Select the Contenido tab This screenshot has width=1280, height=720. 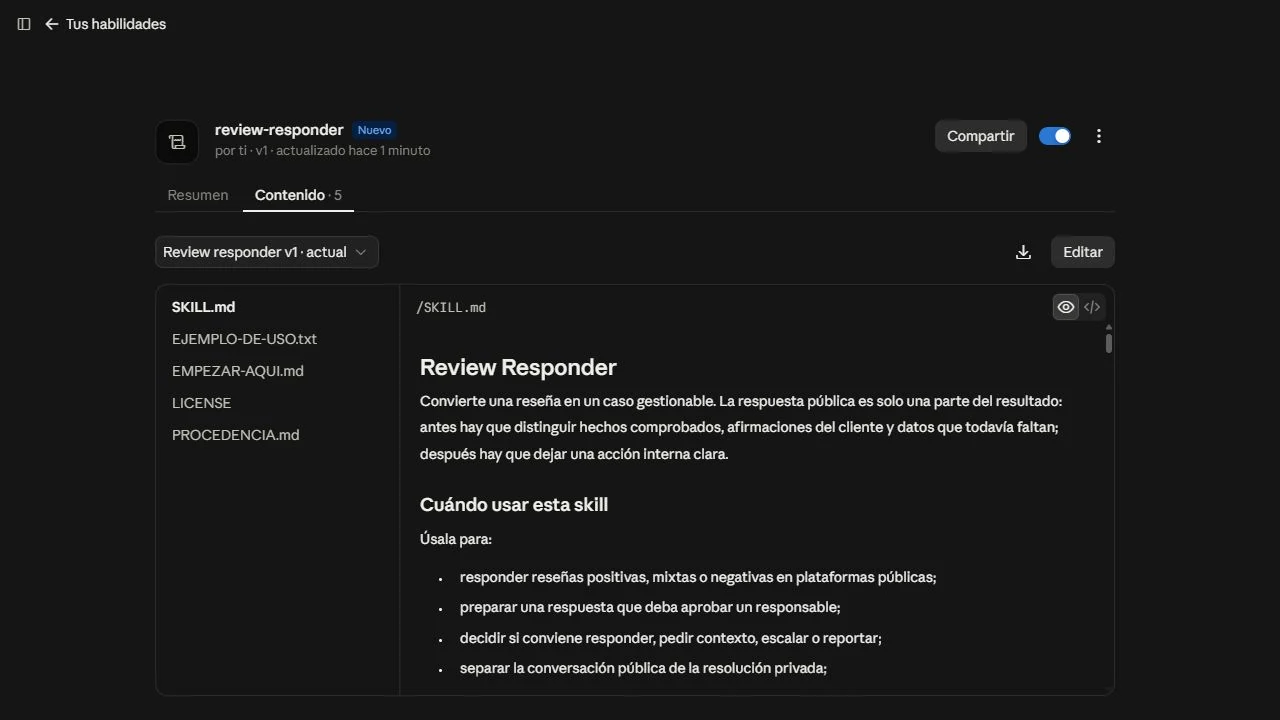click(x=298, y=195)
